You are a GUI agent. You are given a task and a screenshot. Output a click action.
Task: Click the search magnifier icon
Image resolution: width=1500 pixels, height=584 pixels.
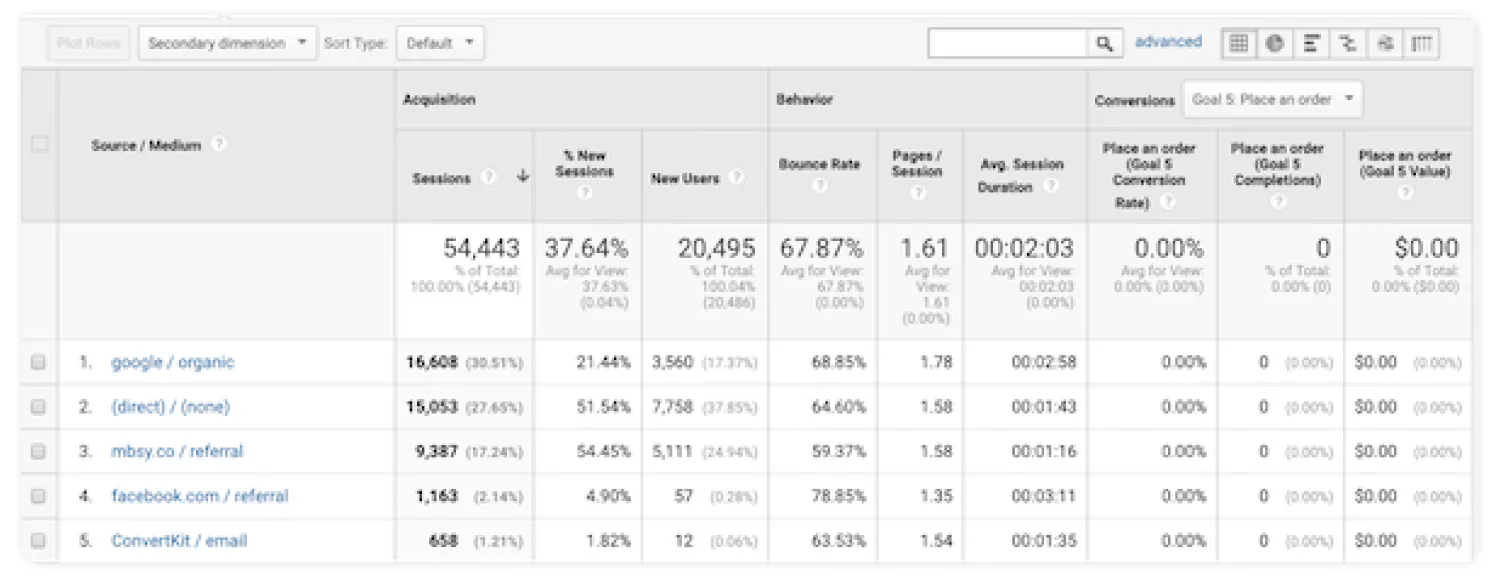tap(1104, 43)
